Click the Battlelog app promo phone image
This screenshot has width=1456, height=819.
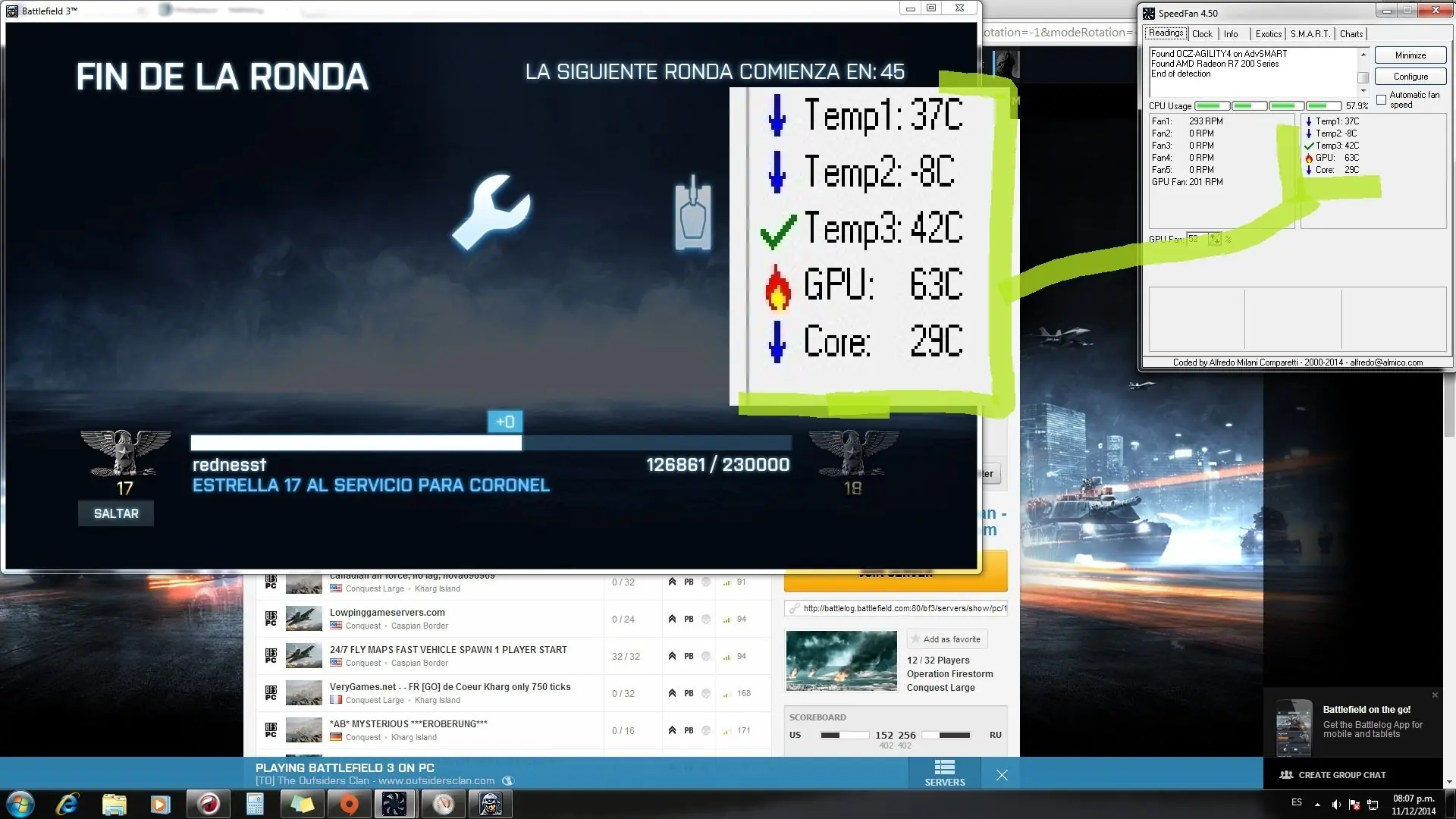[x=1294, y=727]
